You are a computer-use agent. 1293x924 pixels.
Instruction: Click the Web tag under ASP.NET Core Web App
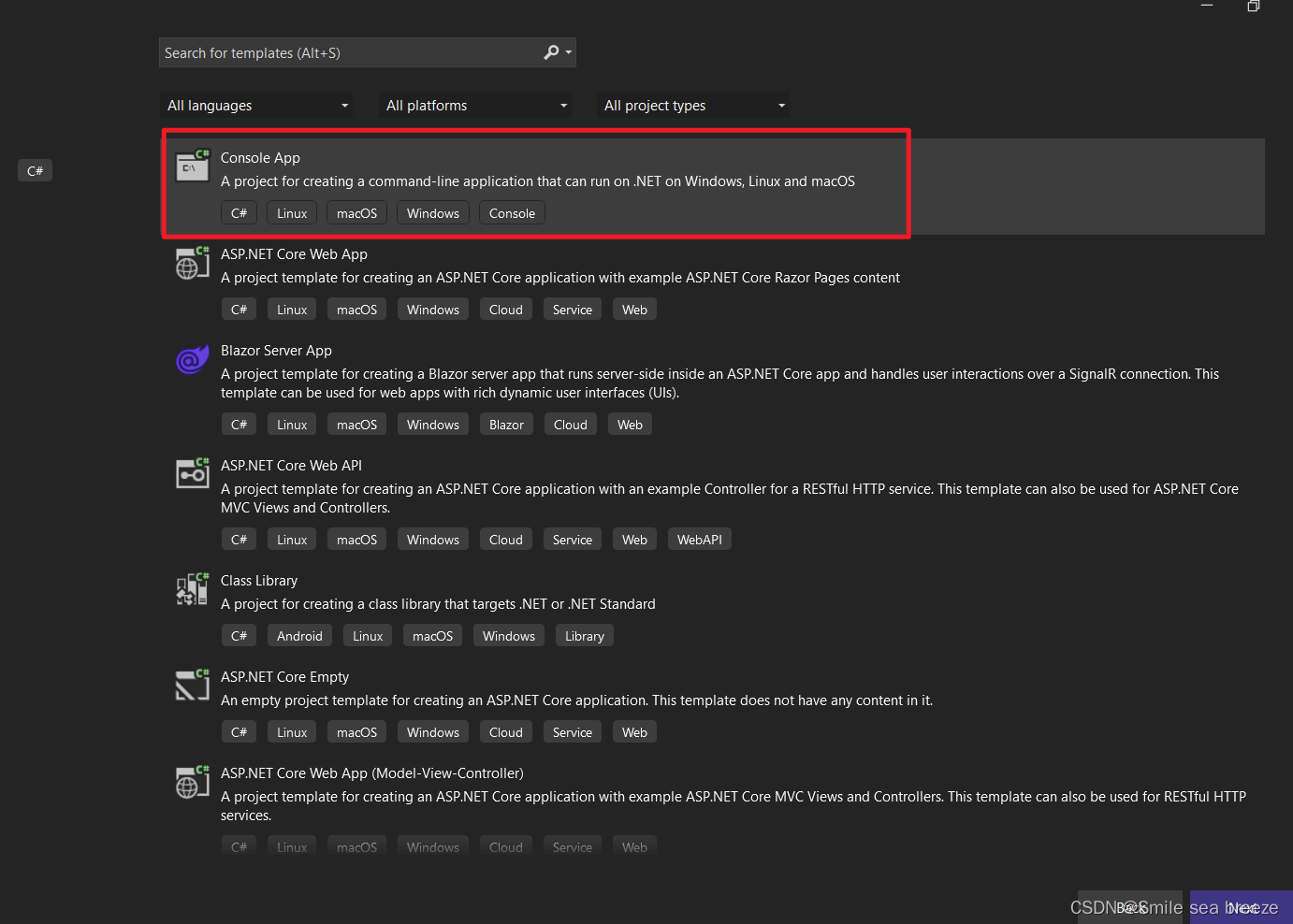click(634, 310)
